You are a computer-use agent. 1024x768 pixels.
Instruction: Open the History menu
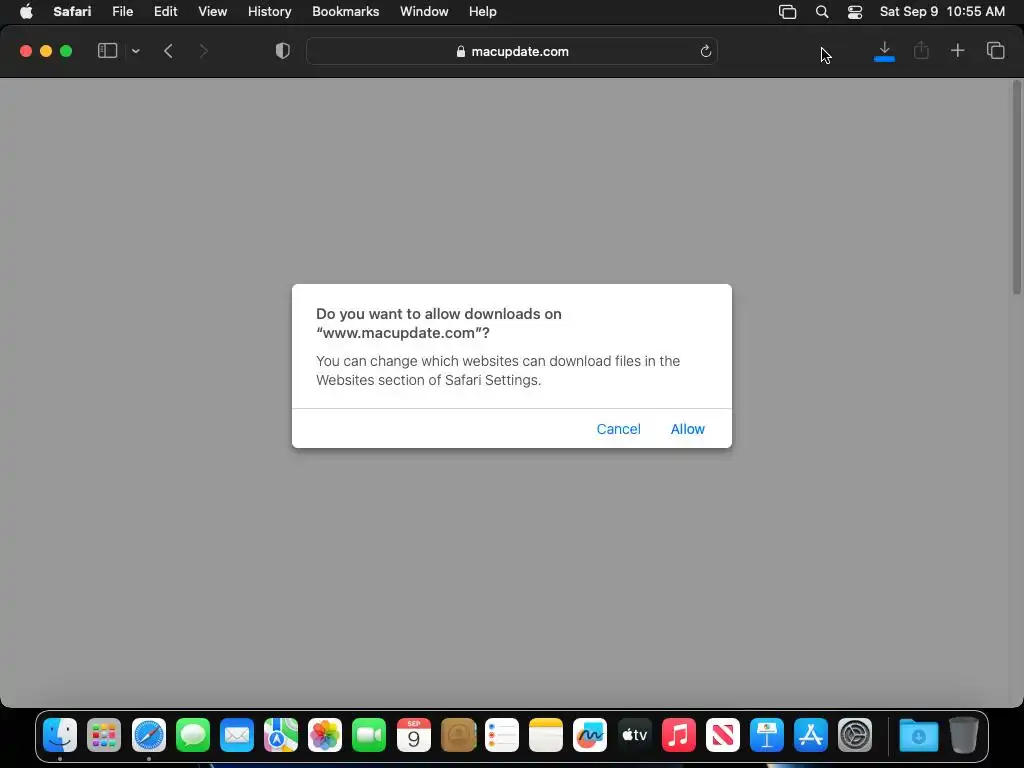coord(269,12)
